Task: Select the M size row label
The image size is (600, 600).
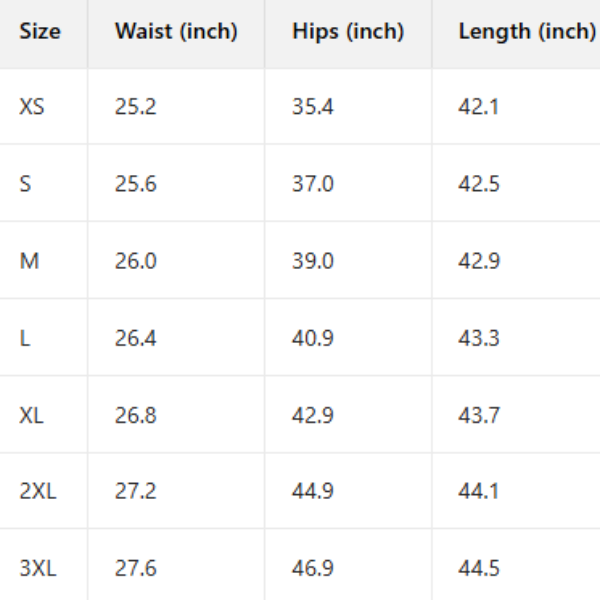Action: point(29,261)
